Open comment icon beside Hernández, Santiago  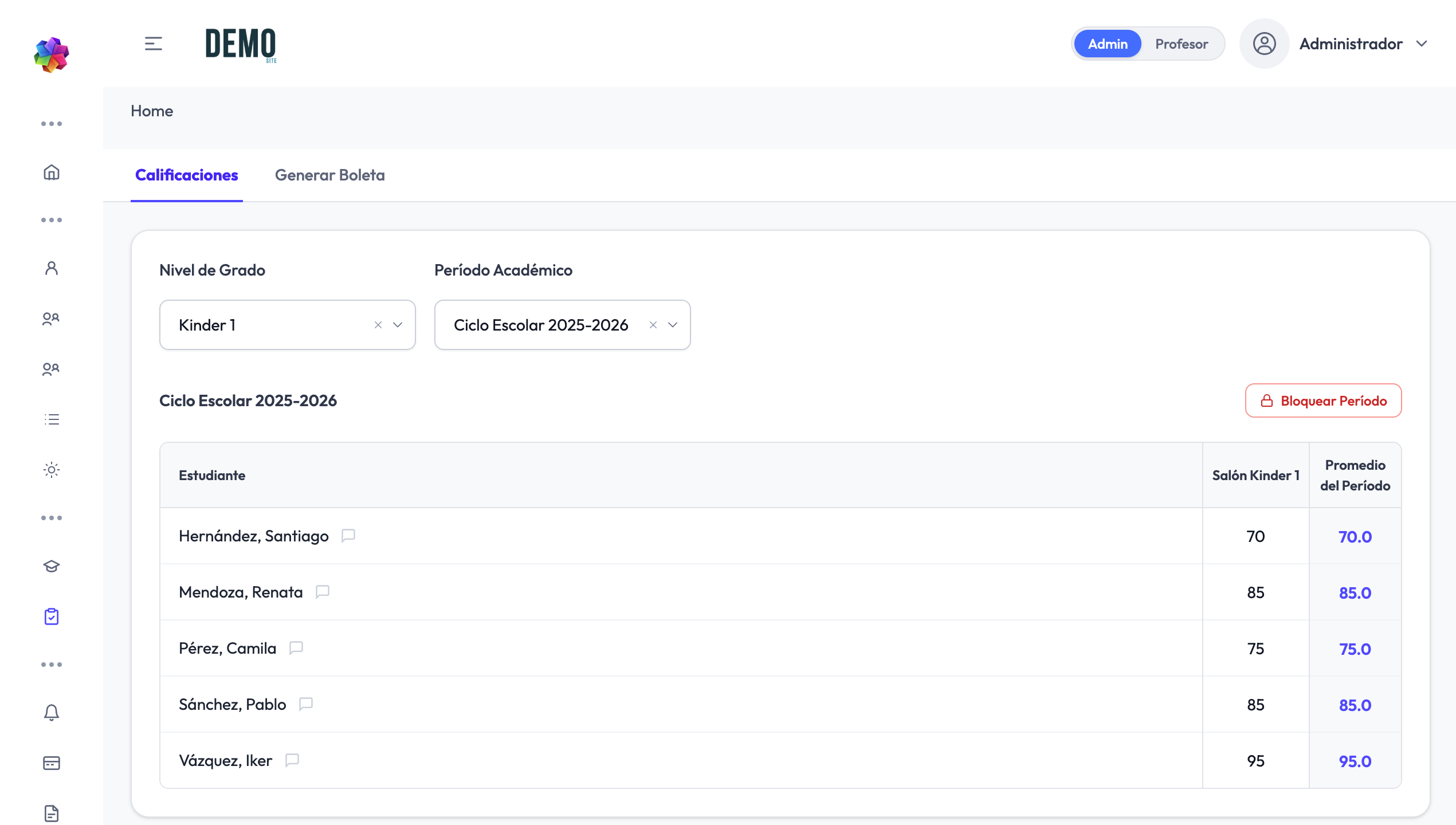348,536
